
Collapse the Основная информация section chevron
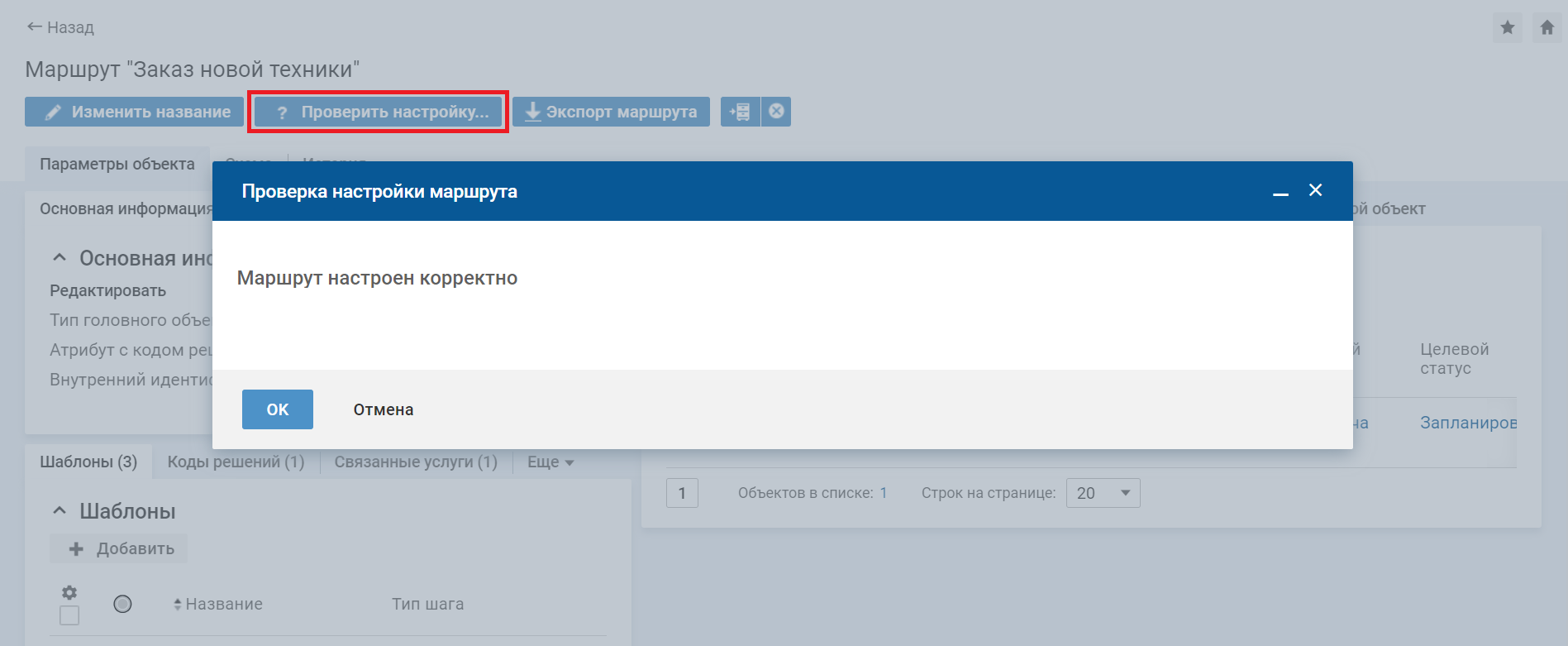[60, 258]
